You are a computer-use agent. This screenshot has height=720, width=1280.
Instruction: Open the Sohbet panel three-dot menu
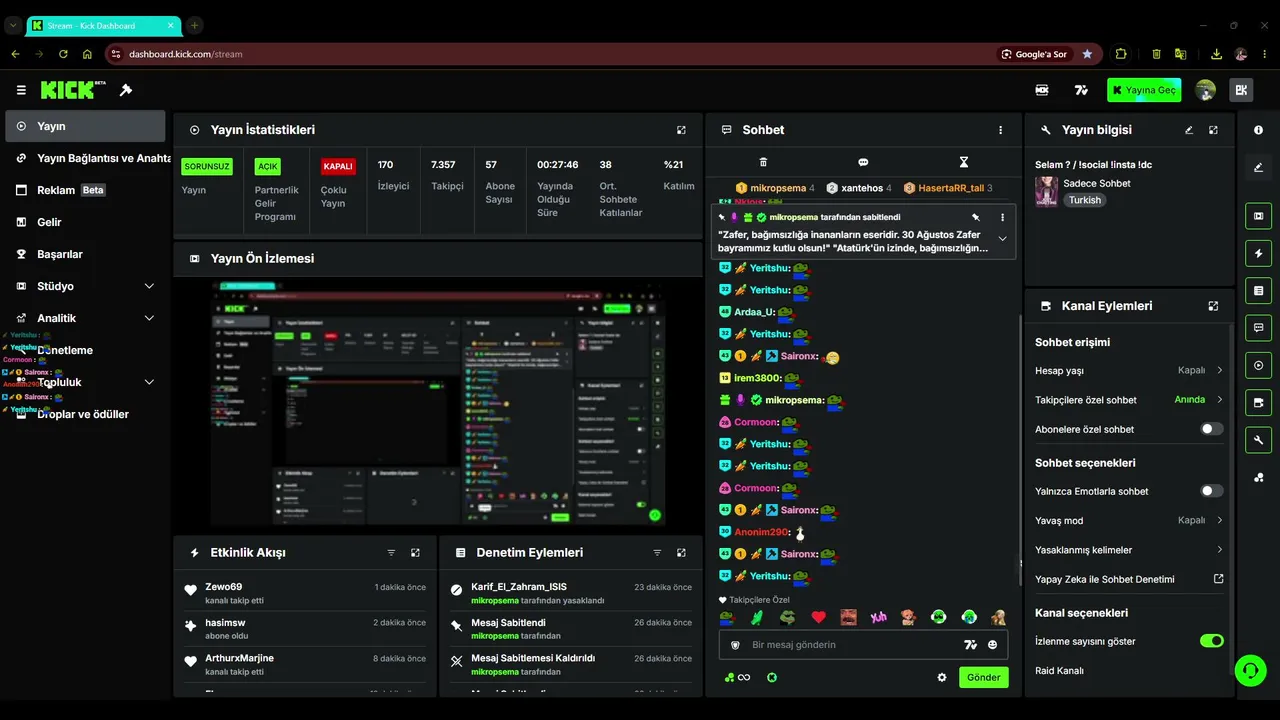click(1000, 130)
